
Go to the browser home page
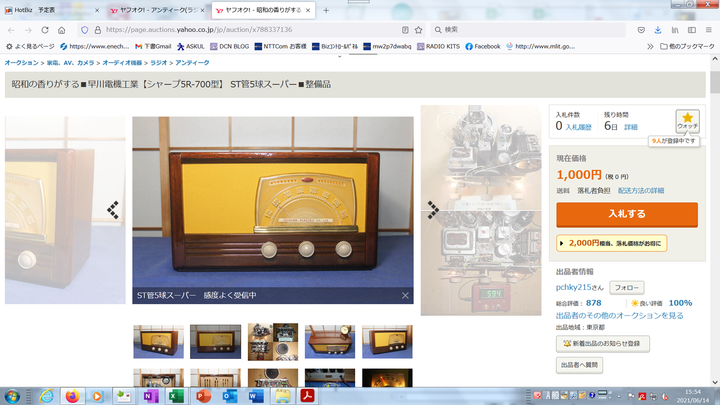(61, 30)
